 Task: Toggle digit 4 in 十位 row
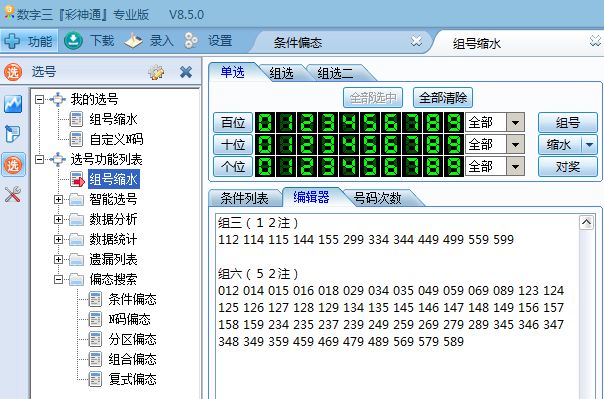click(x=349, y=145)
